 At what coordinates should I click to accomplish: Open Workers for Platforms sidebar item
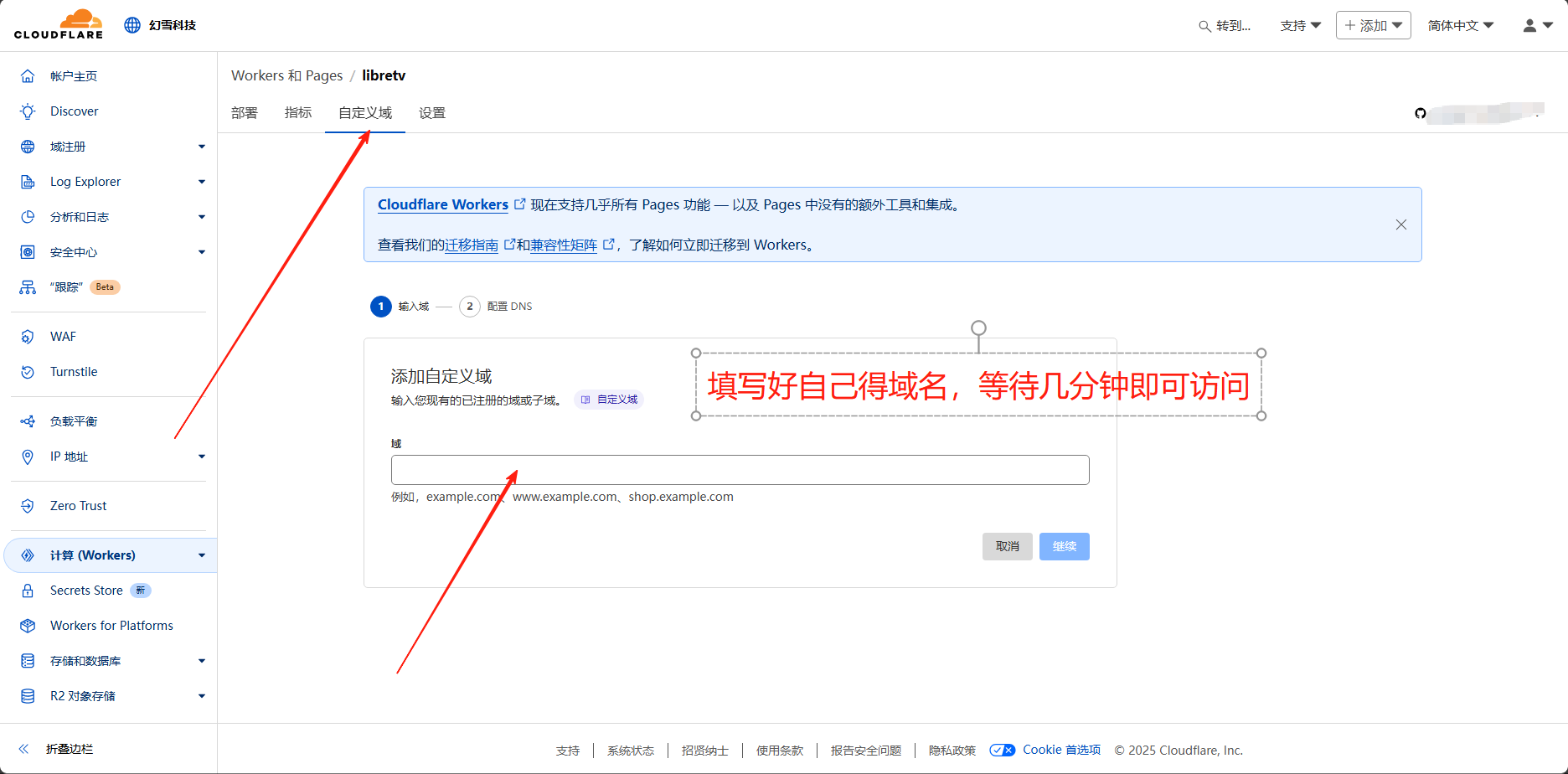[x=111, y=626]
